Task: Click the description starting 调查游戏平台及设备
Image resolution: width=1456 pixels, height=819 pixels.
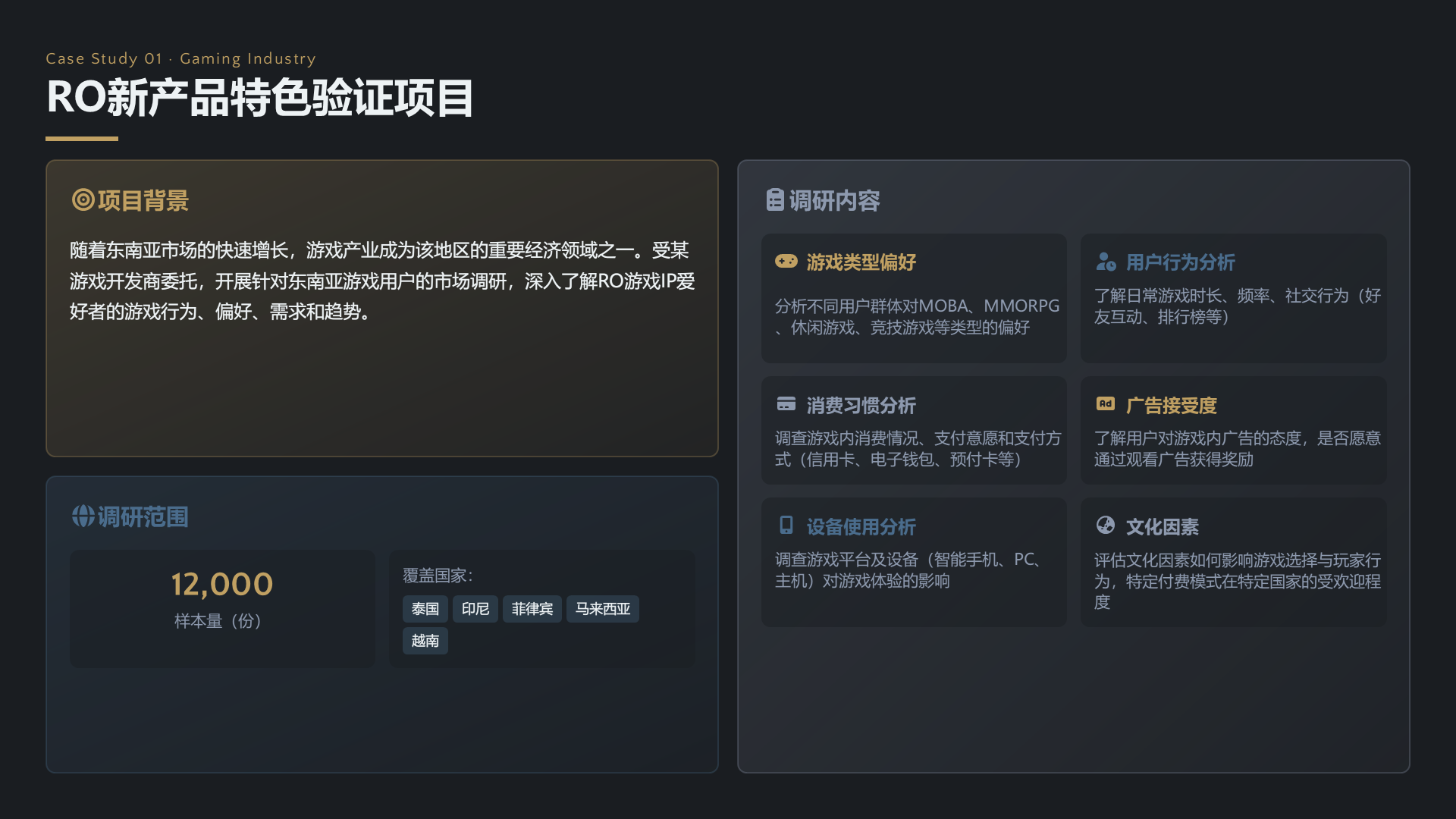Action: pyautogui.click(x=908, y=570)
